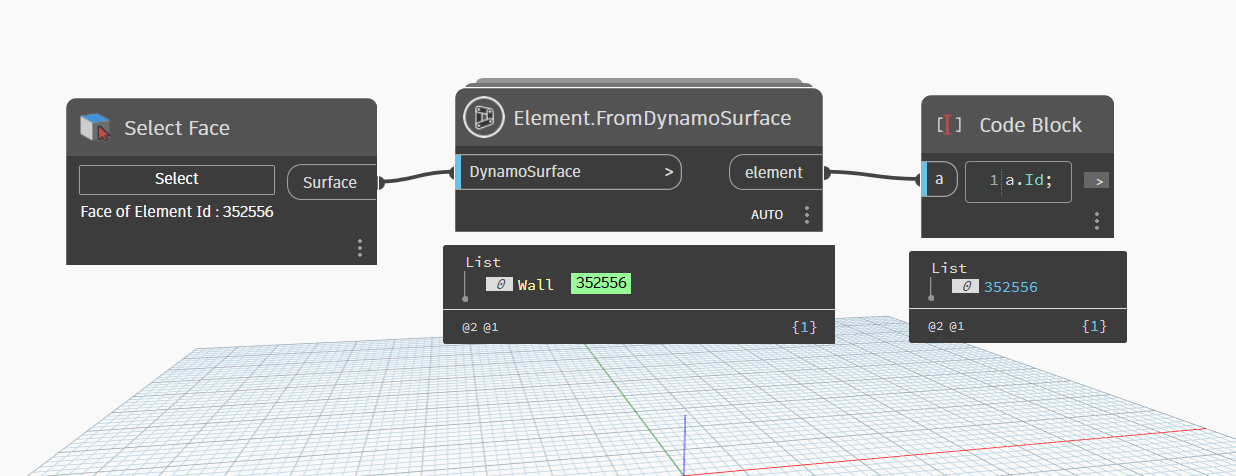Click the Code Block bracket icon
This screenshot has width=1236, height=476.
949,125
